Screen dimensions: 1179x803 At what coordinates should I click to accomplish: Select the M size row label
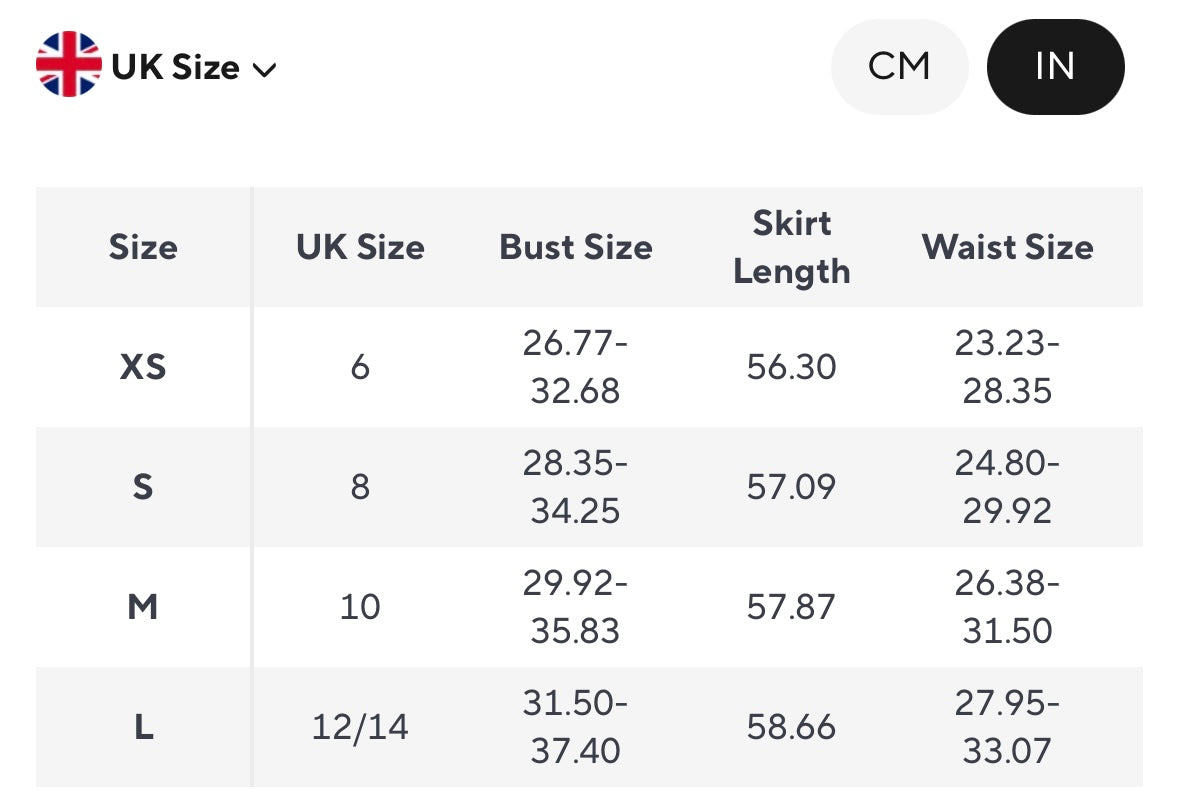[x=143, y=607]
